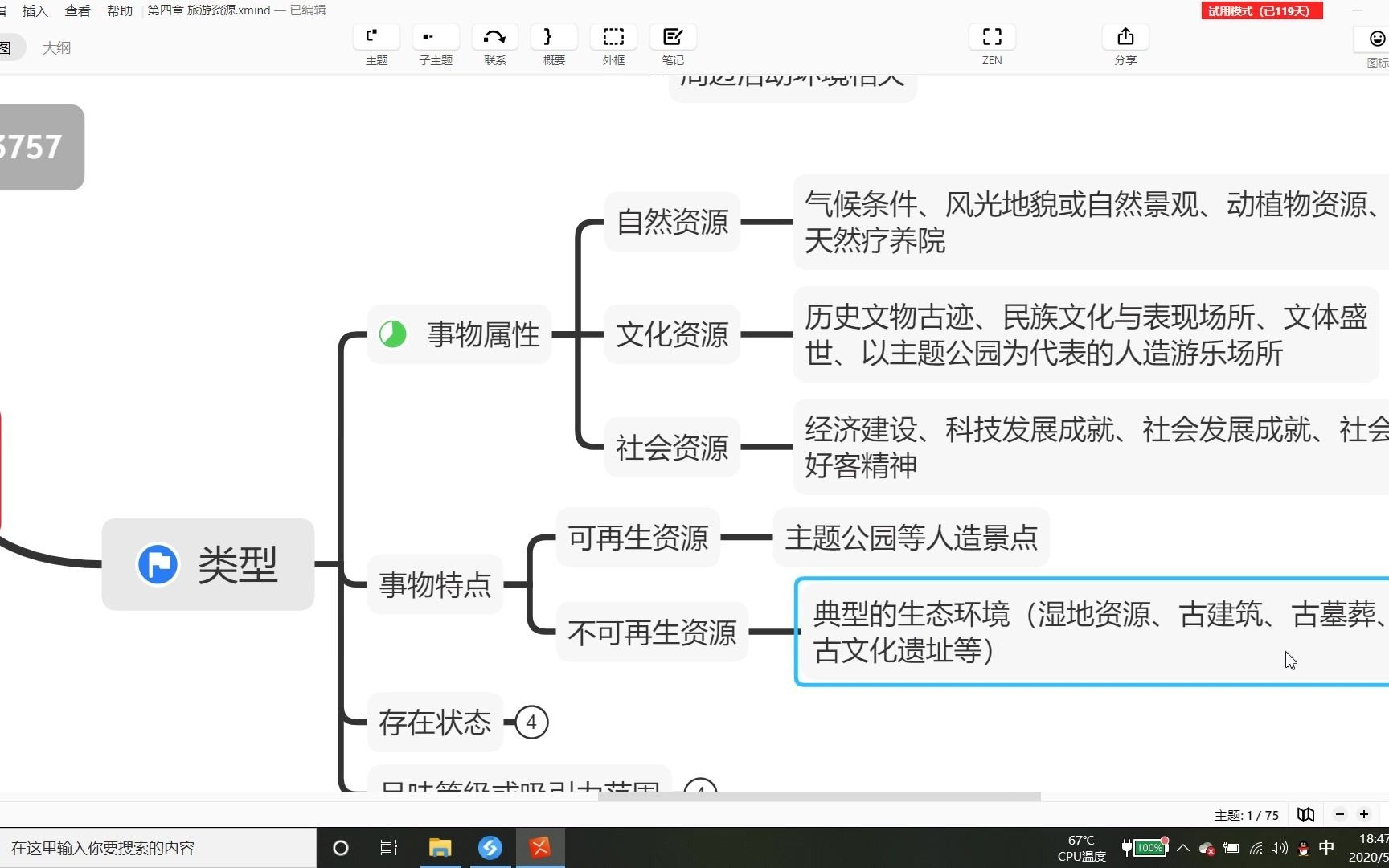Add a 外框 boundary
Image resolution: width=1389 pixels, height=868 pixels.
pyautogui.click(x=613, y=45)
